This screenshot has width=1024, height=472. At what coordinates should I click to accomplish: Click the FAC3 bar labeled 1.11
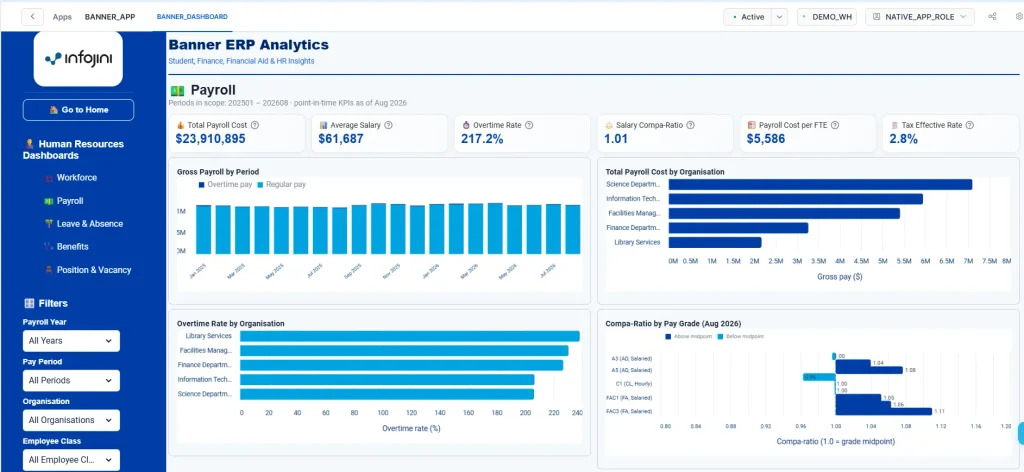884,411
